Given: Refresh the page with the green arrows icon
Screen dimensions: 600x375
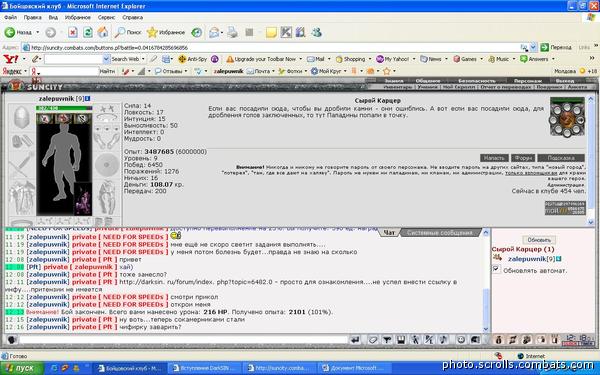Looking at the screenshot, I should (88, 33).
